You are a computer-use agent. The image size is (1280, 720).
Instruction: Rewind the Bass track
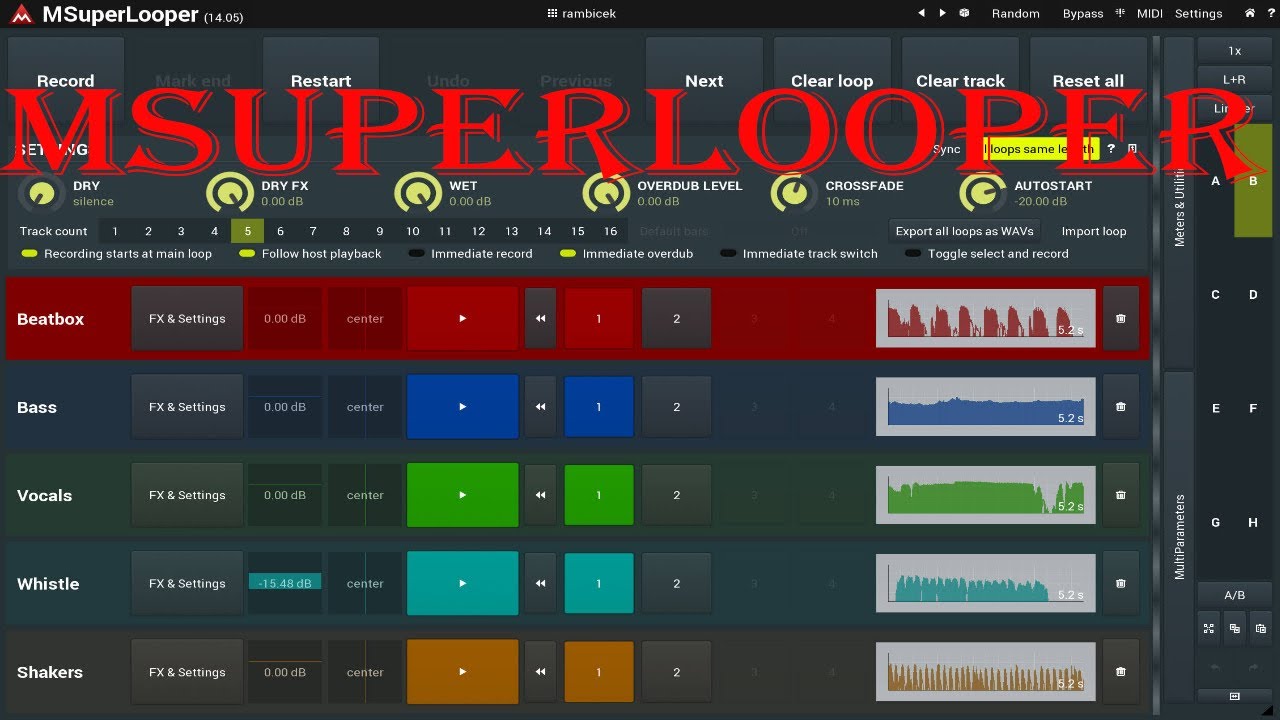coord(540,407)
